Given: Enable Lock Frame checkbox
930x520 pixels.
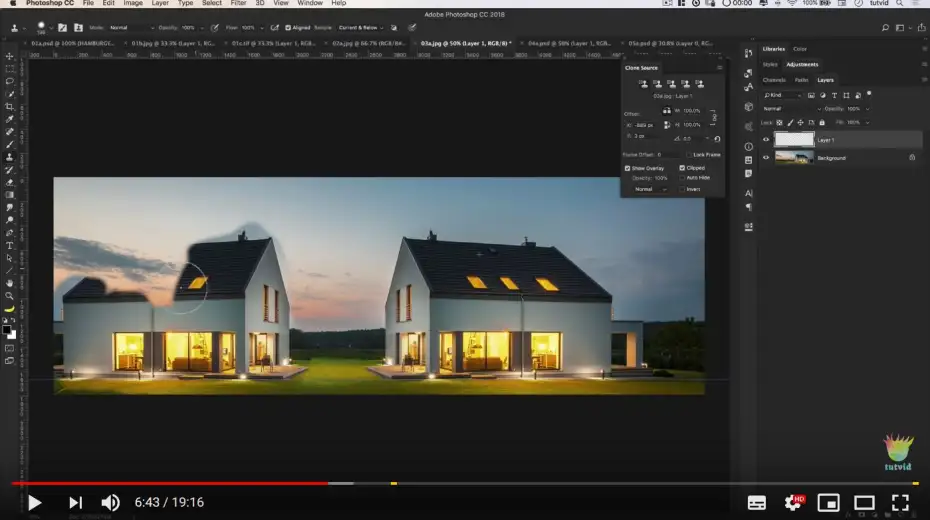Looking at the screenshot, I should pyautogui.click(x=689, y=155).
